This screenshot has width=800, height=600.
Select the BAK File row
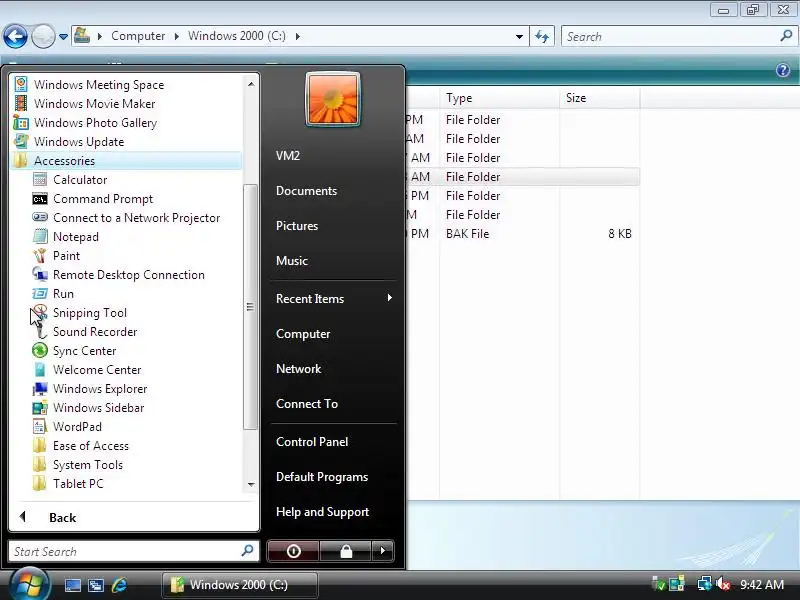[522, 234]
